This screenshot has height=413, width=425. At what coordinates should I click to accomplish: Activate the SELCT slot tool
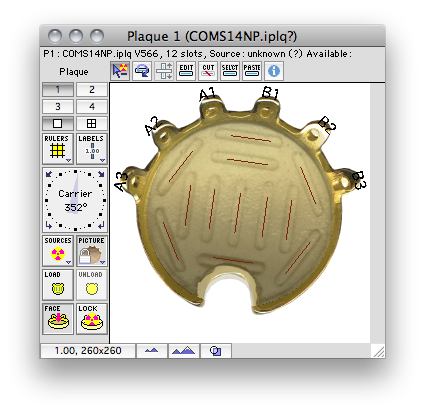coord(230,71)
